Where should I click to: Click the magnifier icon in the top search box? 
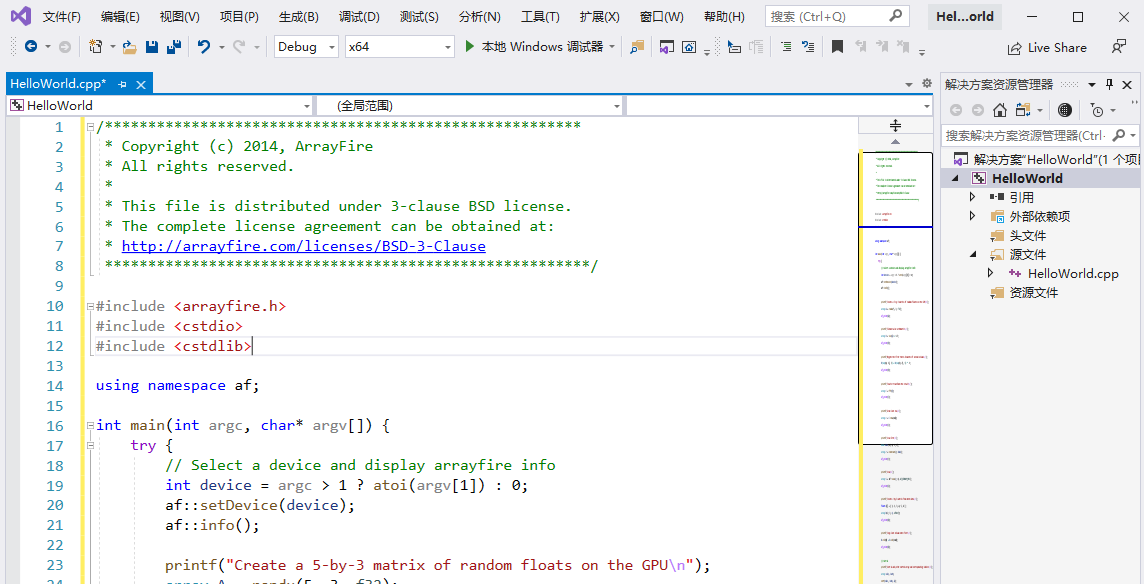tap(896, 16)
